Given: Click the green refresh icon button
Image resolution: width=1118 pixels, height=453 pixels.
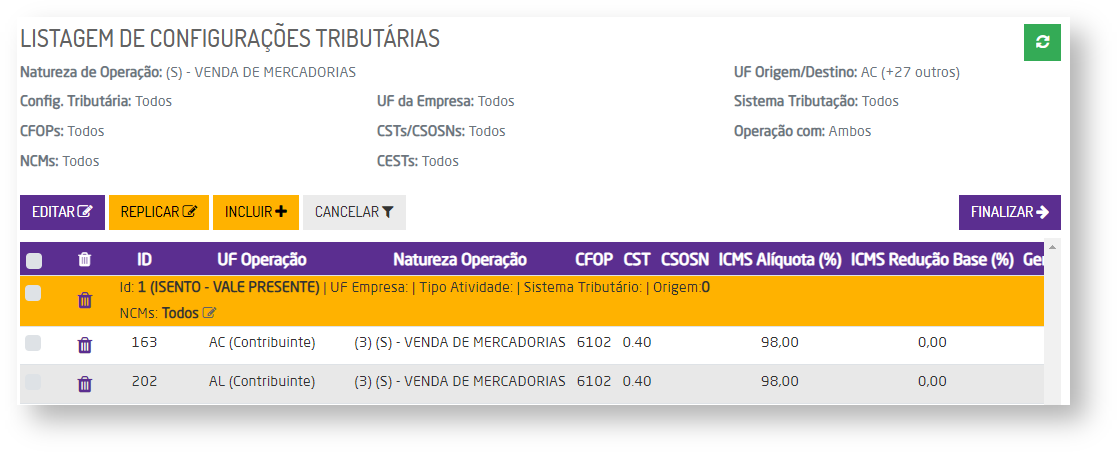Looking at the screenshot, I should (x=1042, y=42).
